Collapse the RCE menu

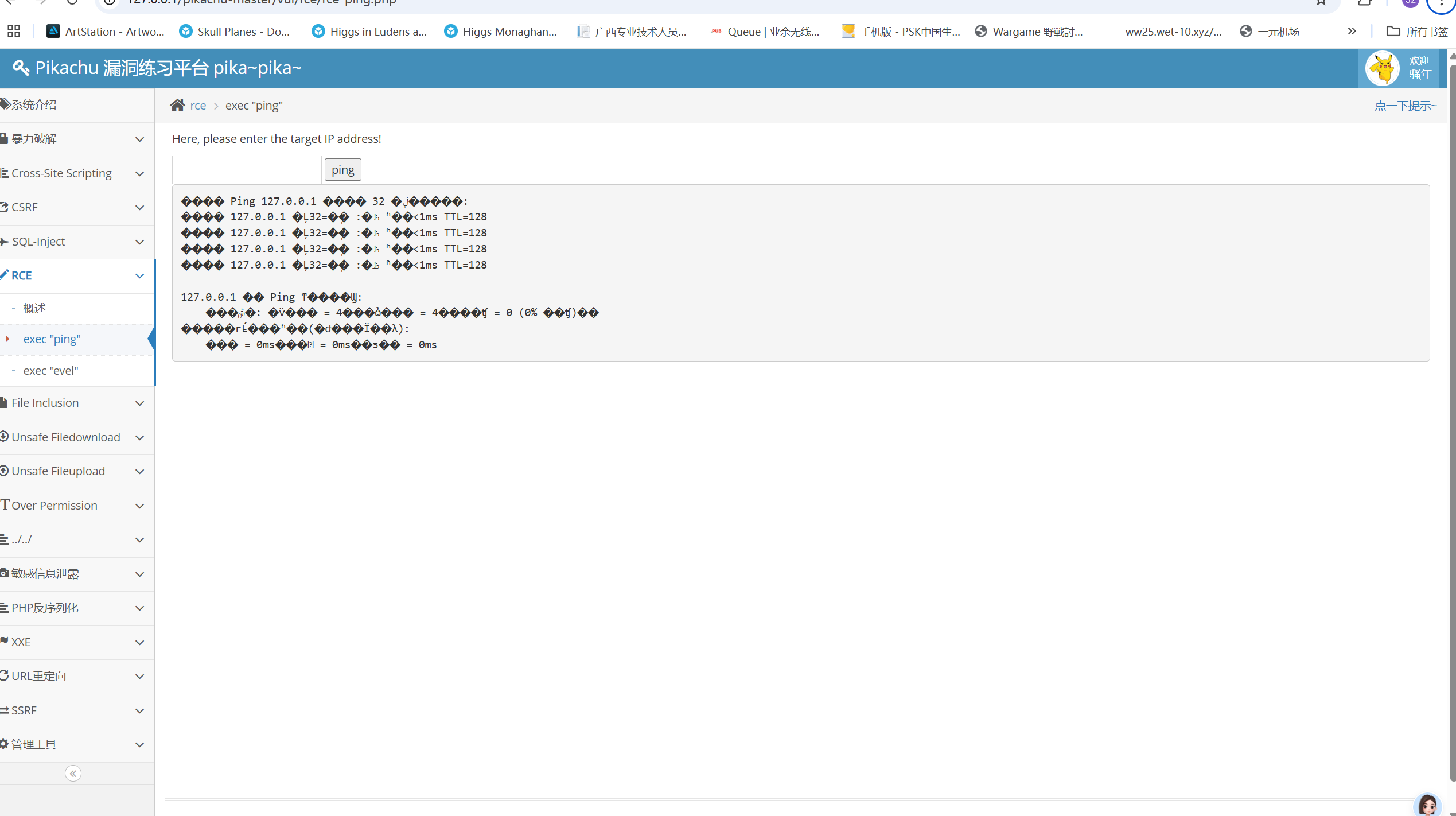click(77, 275)
